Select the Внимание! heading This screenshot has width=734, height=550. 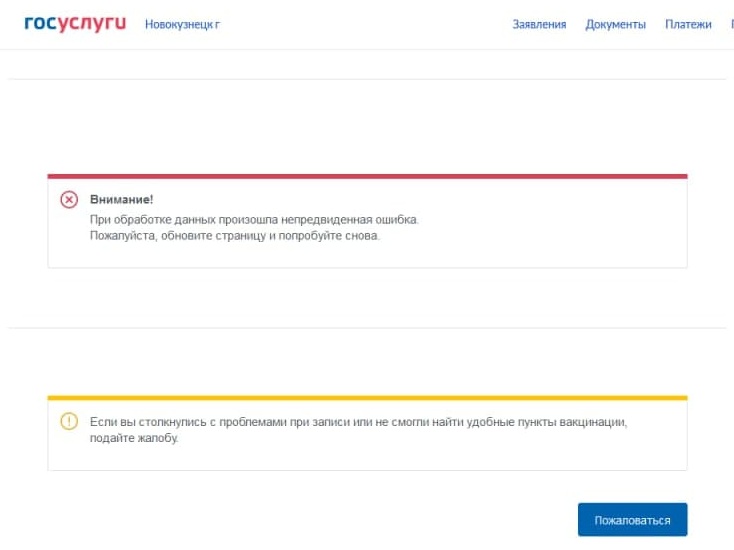click(121, 199)
